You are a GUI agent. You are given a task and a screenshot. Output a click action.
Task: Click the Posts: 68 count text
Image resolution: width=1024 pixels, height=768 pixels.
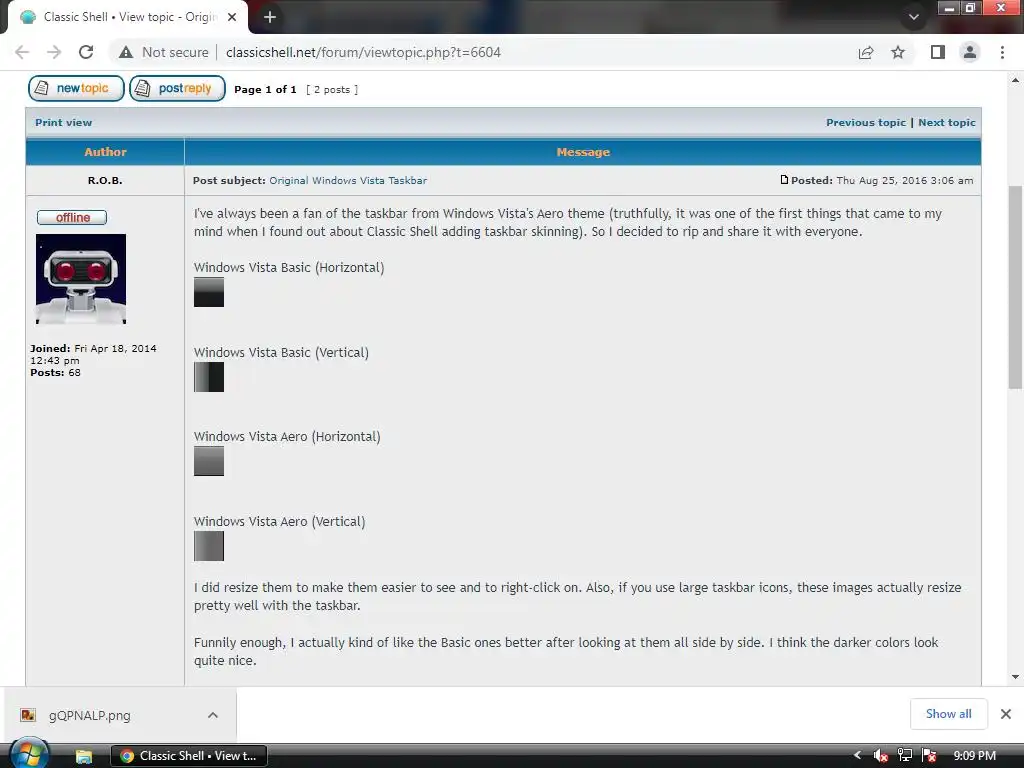click(56, 373)
